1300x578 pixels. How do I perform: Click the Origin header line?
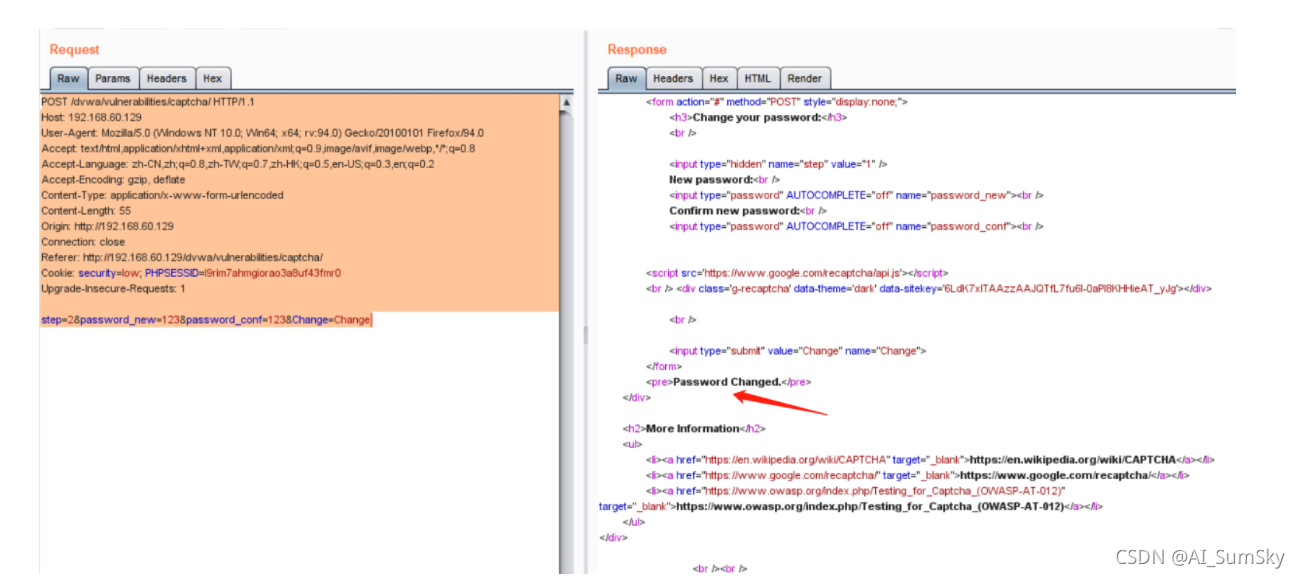pos(108,226)
